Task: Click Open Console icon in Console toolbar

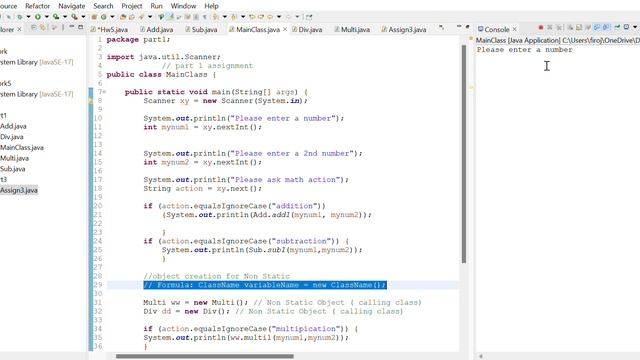Action: point(626,27)
